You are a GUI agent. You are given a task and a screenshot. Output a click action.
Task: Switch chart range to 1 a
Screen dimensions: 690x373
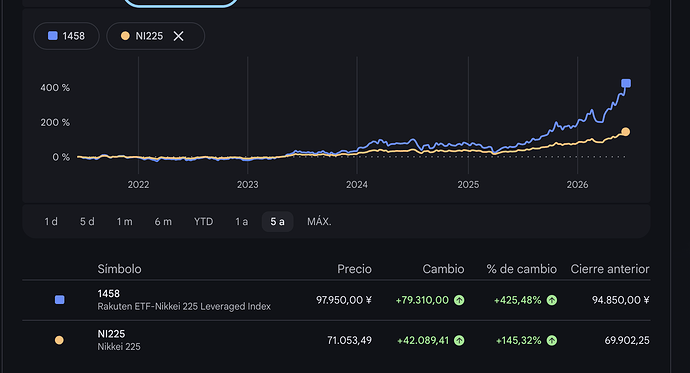(242, 222)
